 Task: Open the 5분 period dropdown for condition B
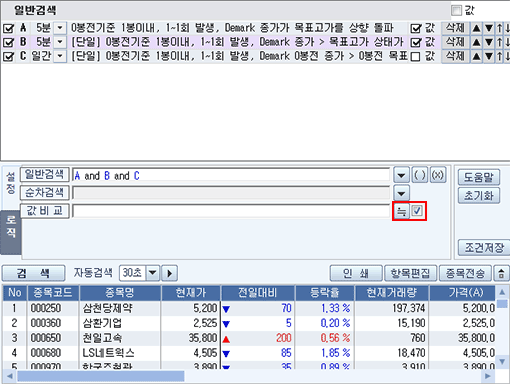click(x=60, y=42)
